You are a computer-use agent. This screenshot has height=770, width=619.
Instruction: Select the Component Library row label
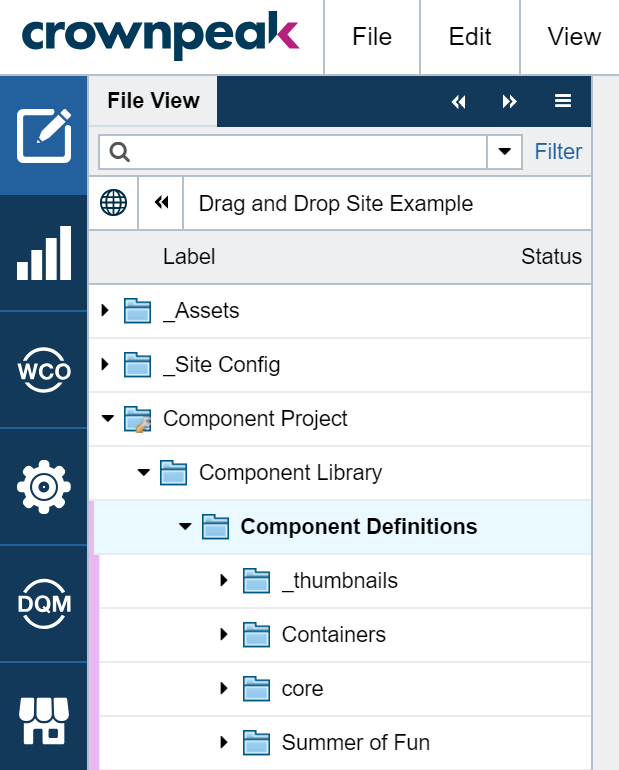pos(291,473)
